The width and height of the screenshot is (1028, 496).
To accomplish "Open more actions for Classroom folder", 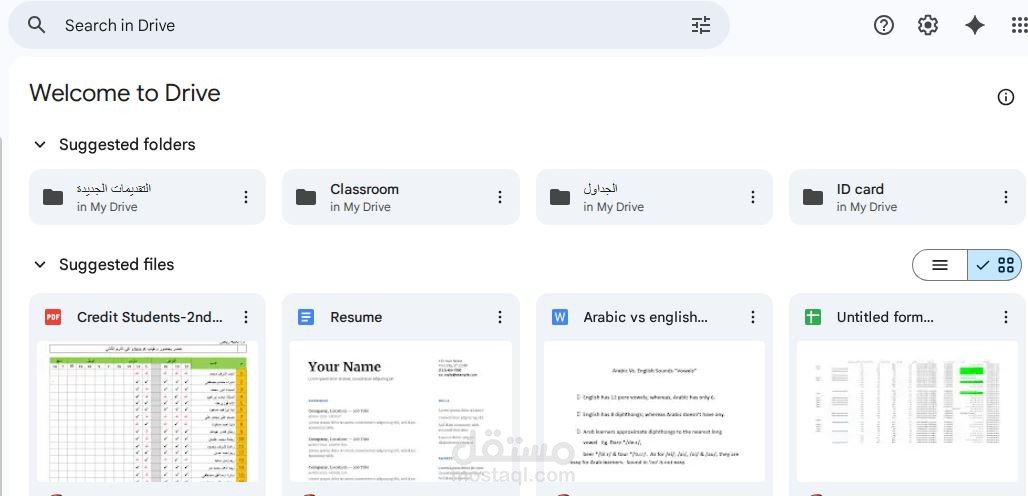I will tap(500, 197).
